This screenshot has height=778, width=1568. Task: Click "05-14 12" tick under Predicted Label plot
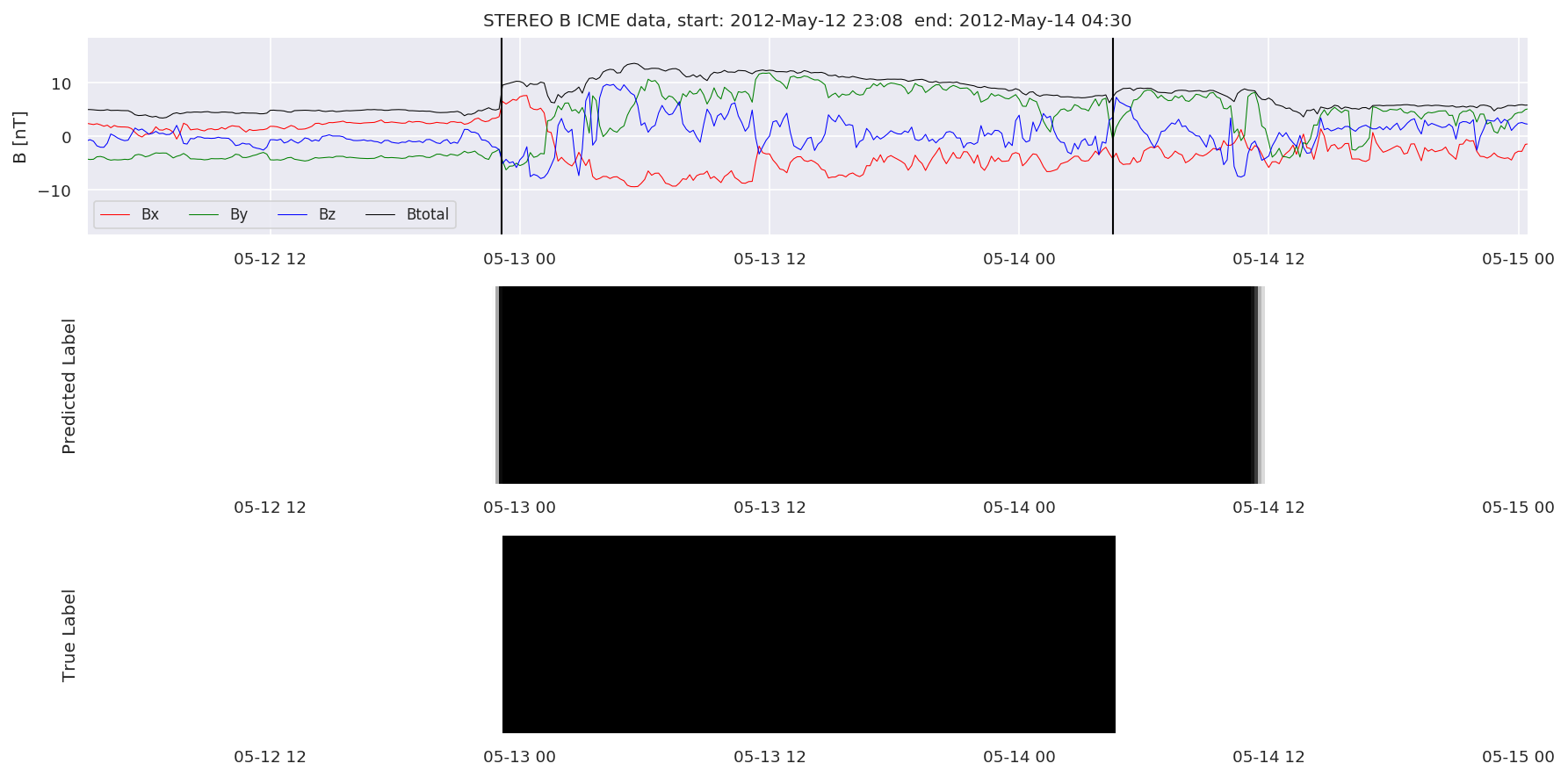click(1268, 508)
